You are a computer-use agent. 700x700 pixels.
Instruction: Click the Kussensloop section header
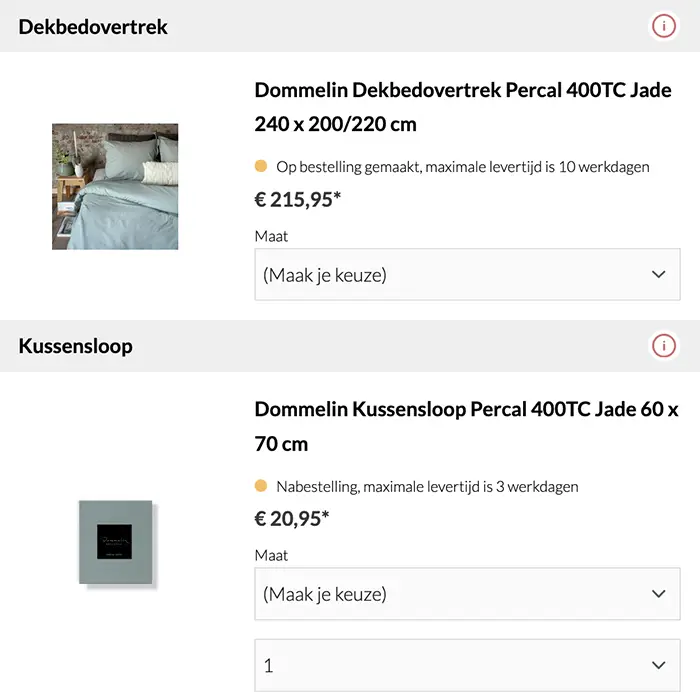click(x=75, y=347)
